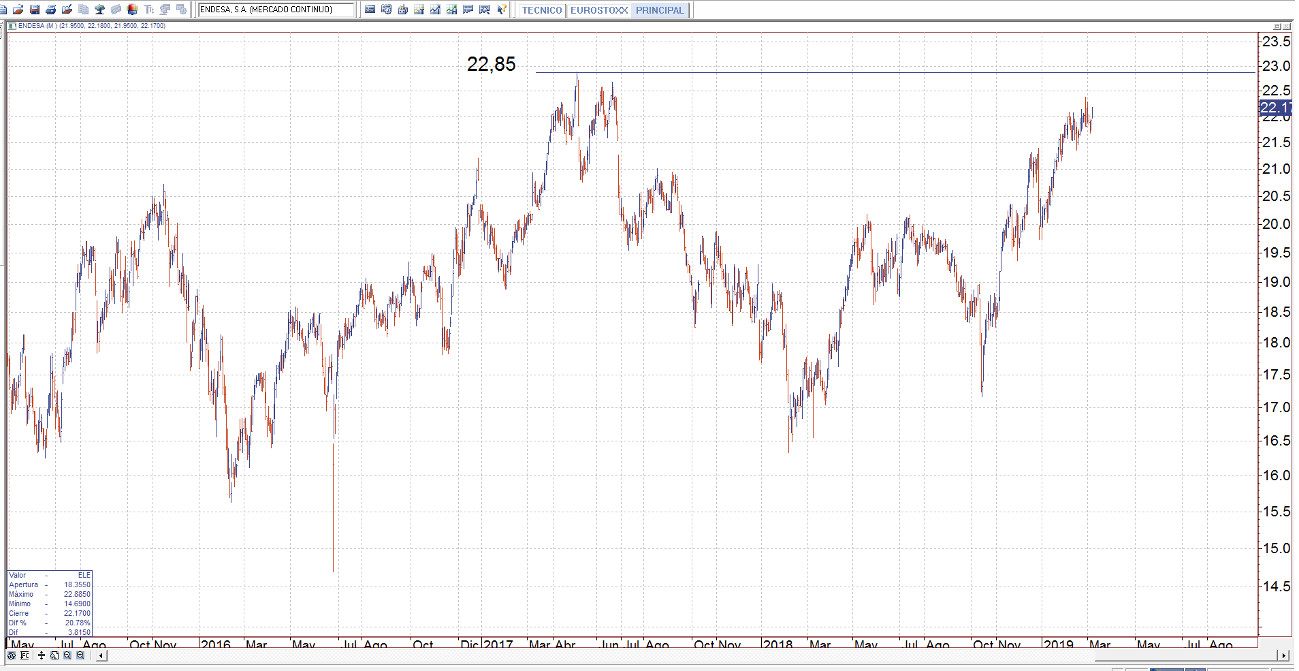This screenshot has height=671, width=1299.
Task: Click the 22.17 current price label
Action: pos(1273,108)
